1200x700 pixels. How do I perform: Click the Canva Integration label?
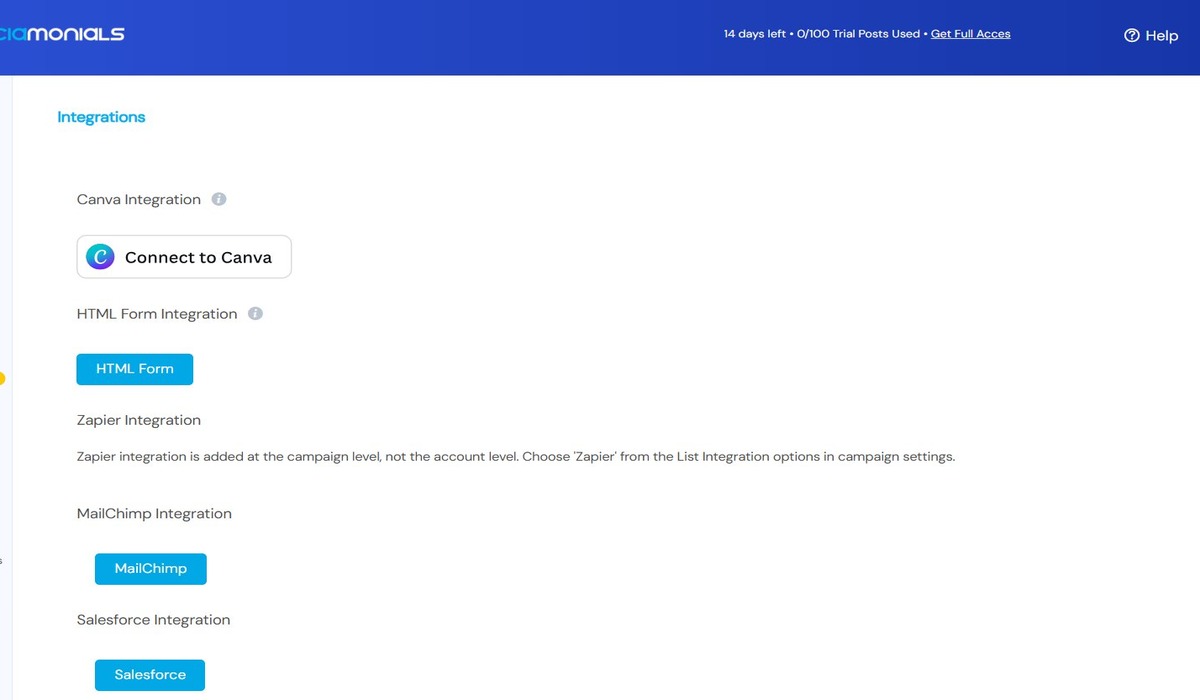click(139, 199)
